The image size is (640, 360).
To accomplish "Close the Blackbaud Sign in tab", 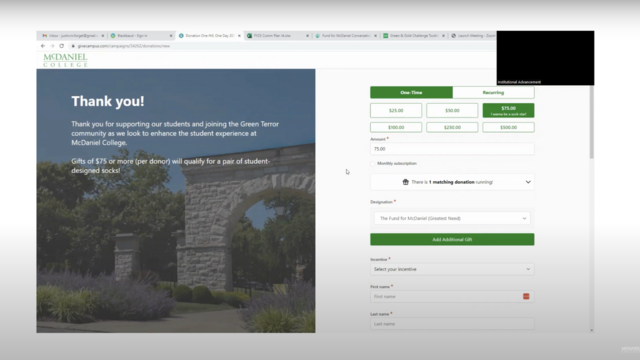I will pyautogui.click(x=171, y=36).
